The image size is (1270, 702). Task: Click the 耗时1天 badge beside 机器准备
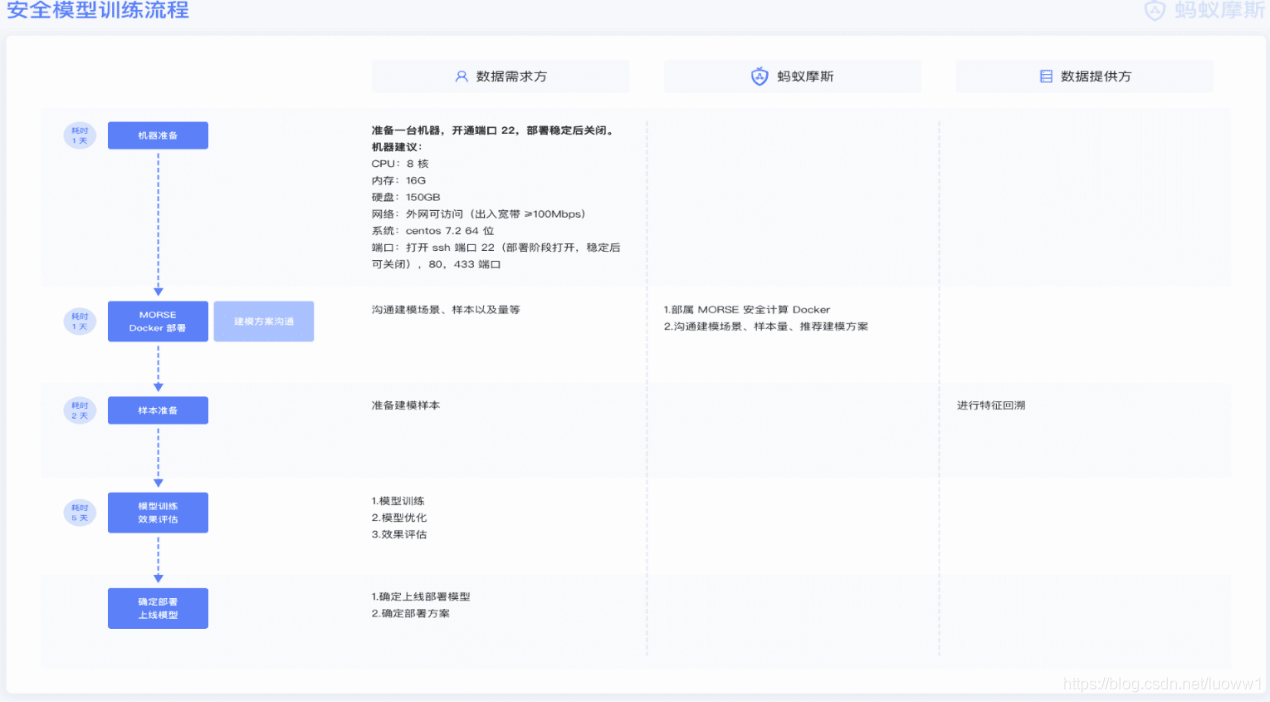[80, 135]
